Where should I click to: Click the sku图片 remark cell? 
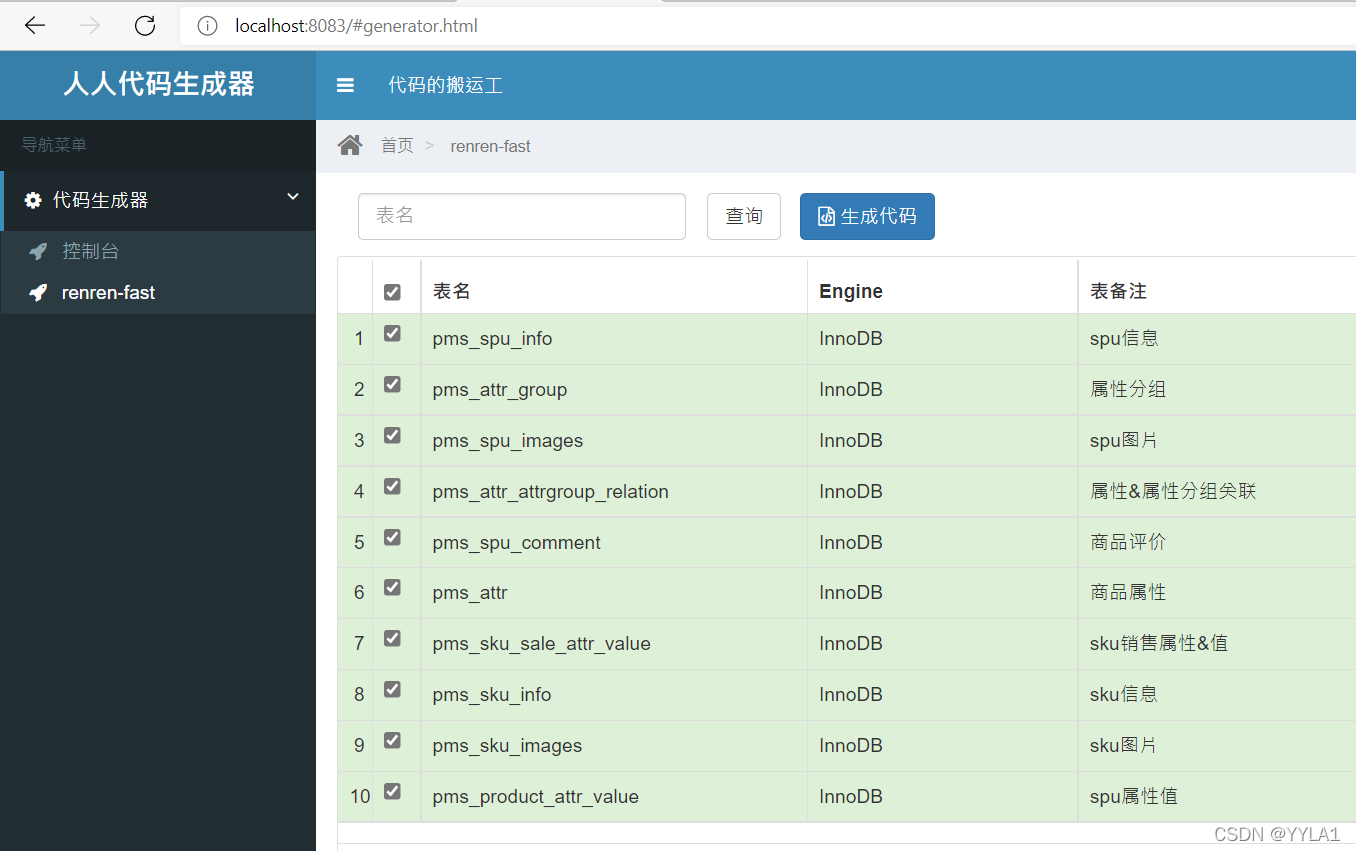[1217, 746]
